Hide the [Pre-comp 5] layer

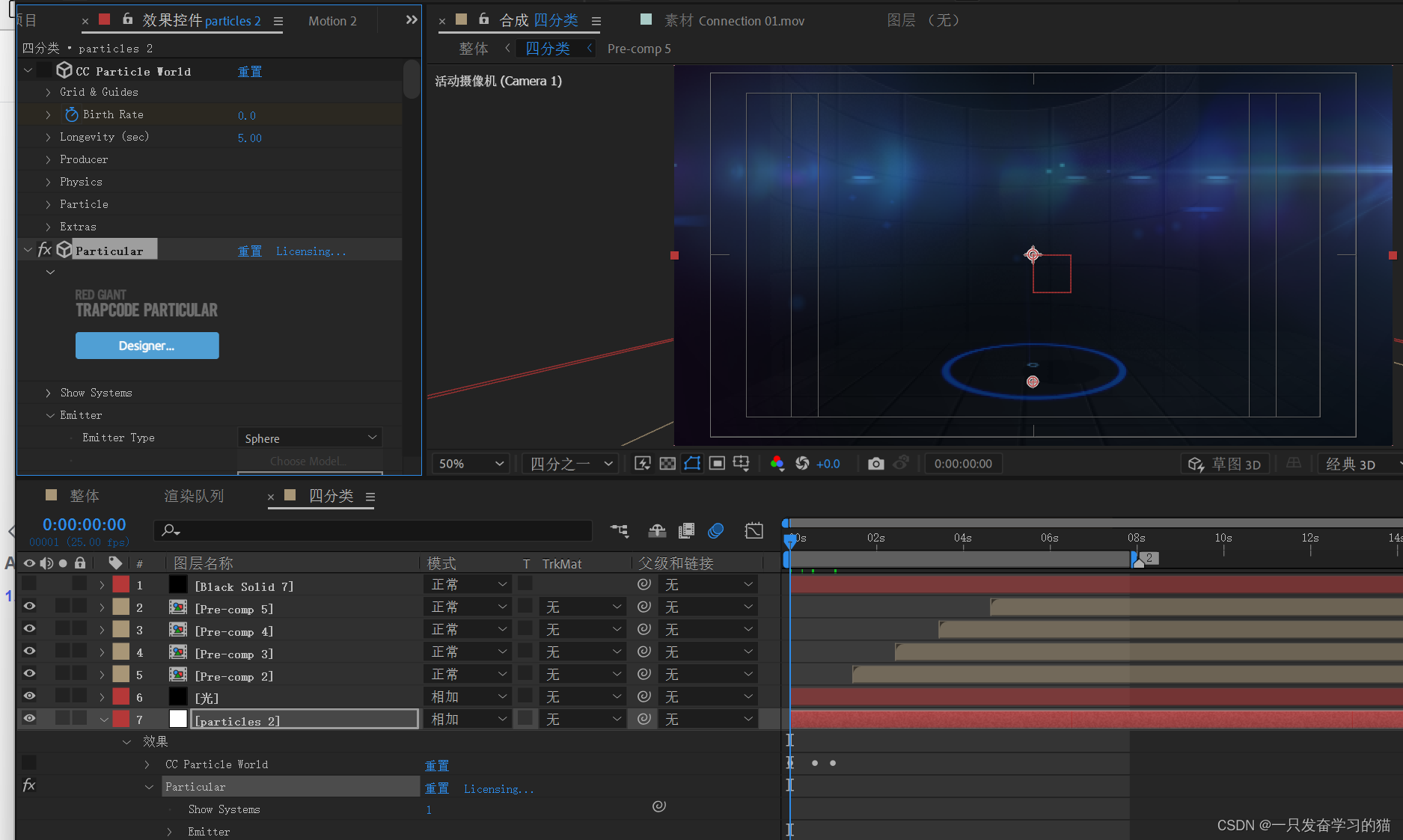pos(29,607)
